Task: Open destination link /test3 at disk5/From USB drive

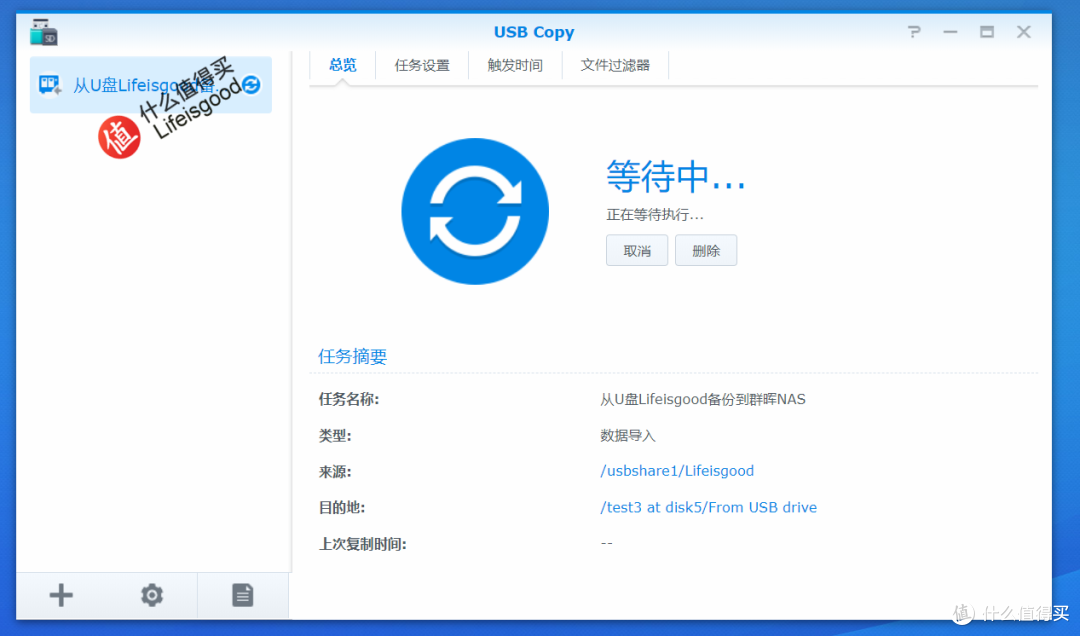Action: coord(709,507)
